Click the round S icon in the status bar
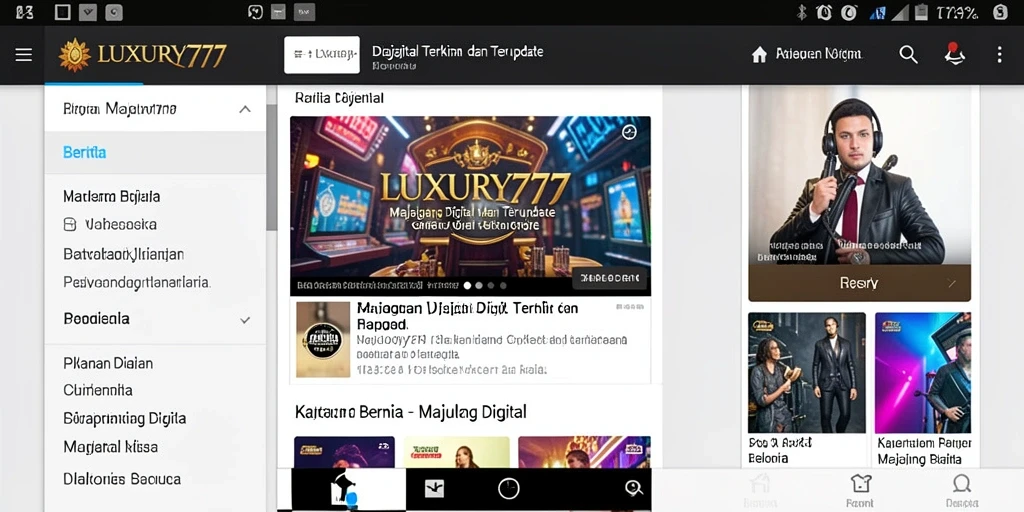This screenshot has height=512, width=1024. [x=1000, y=12]
